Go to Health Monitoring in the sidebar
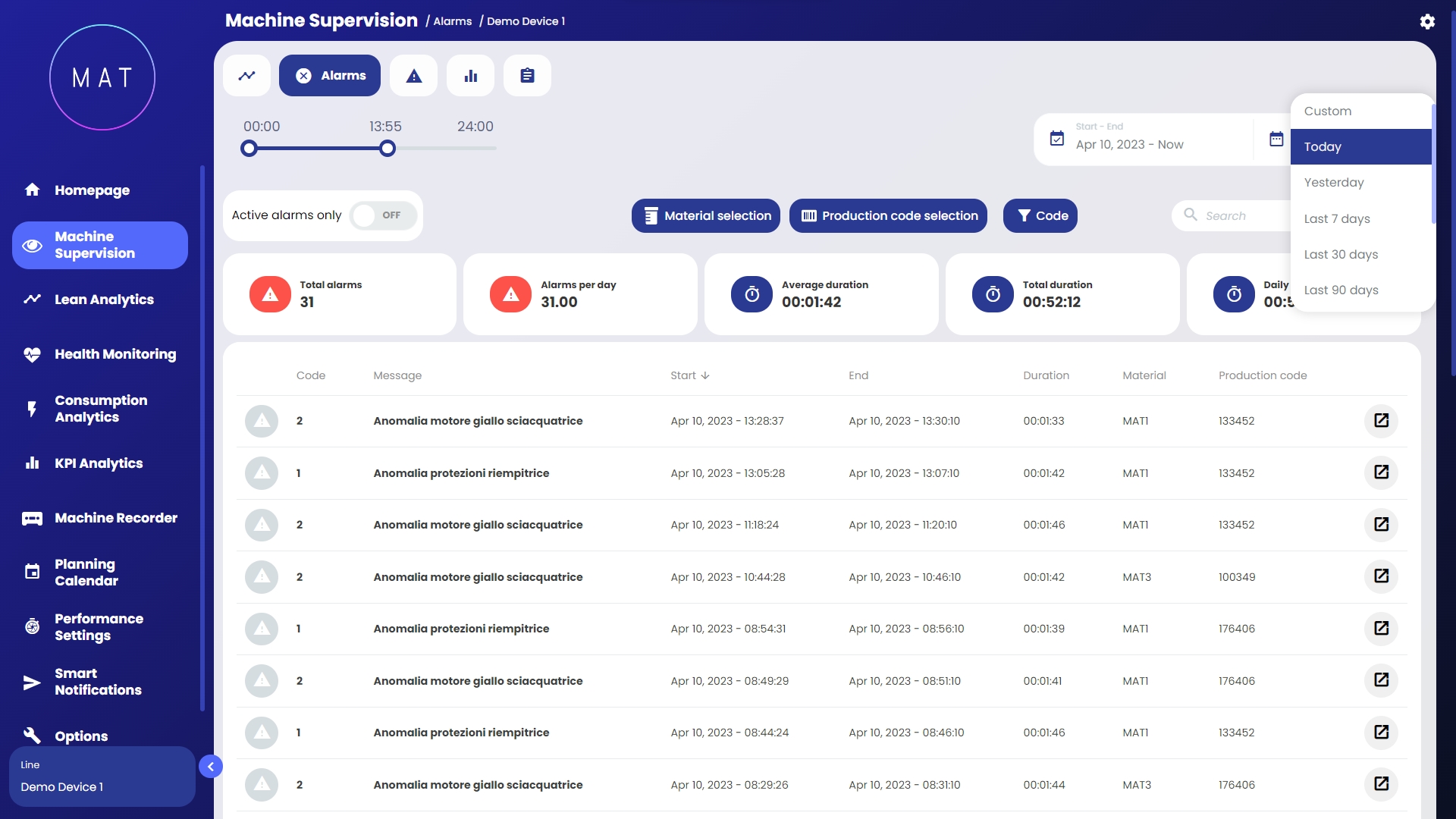The height and width of the screenshot is (819, 1456). tap(115, 354)
